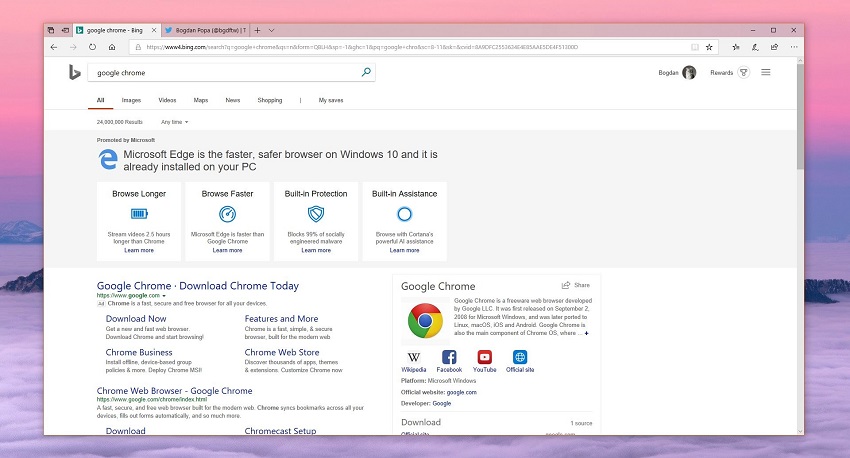Share this page using the share icon
Screen dimensions: 850x458
coord(774,47)
